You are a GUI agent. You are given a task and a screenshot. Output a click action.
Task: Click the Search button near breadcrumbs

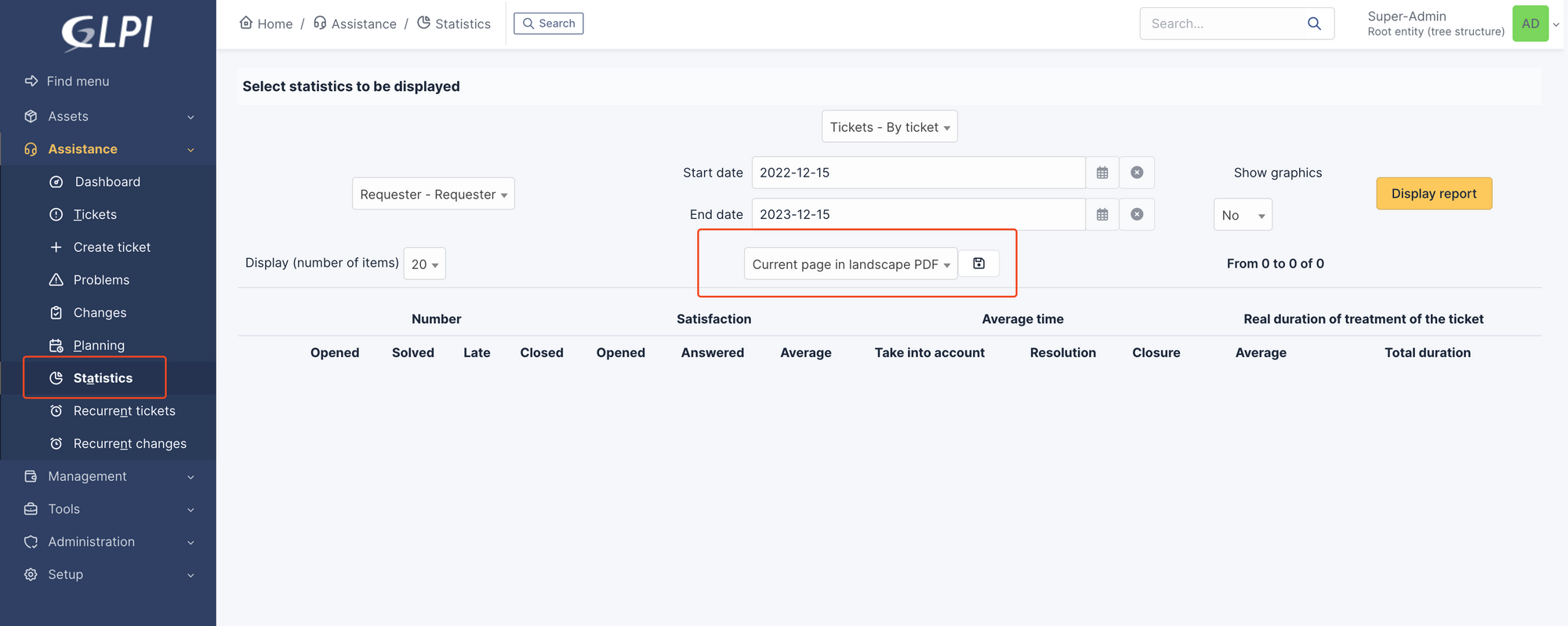[x=549, y=24]
